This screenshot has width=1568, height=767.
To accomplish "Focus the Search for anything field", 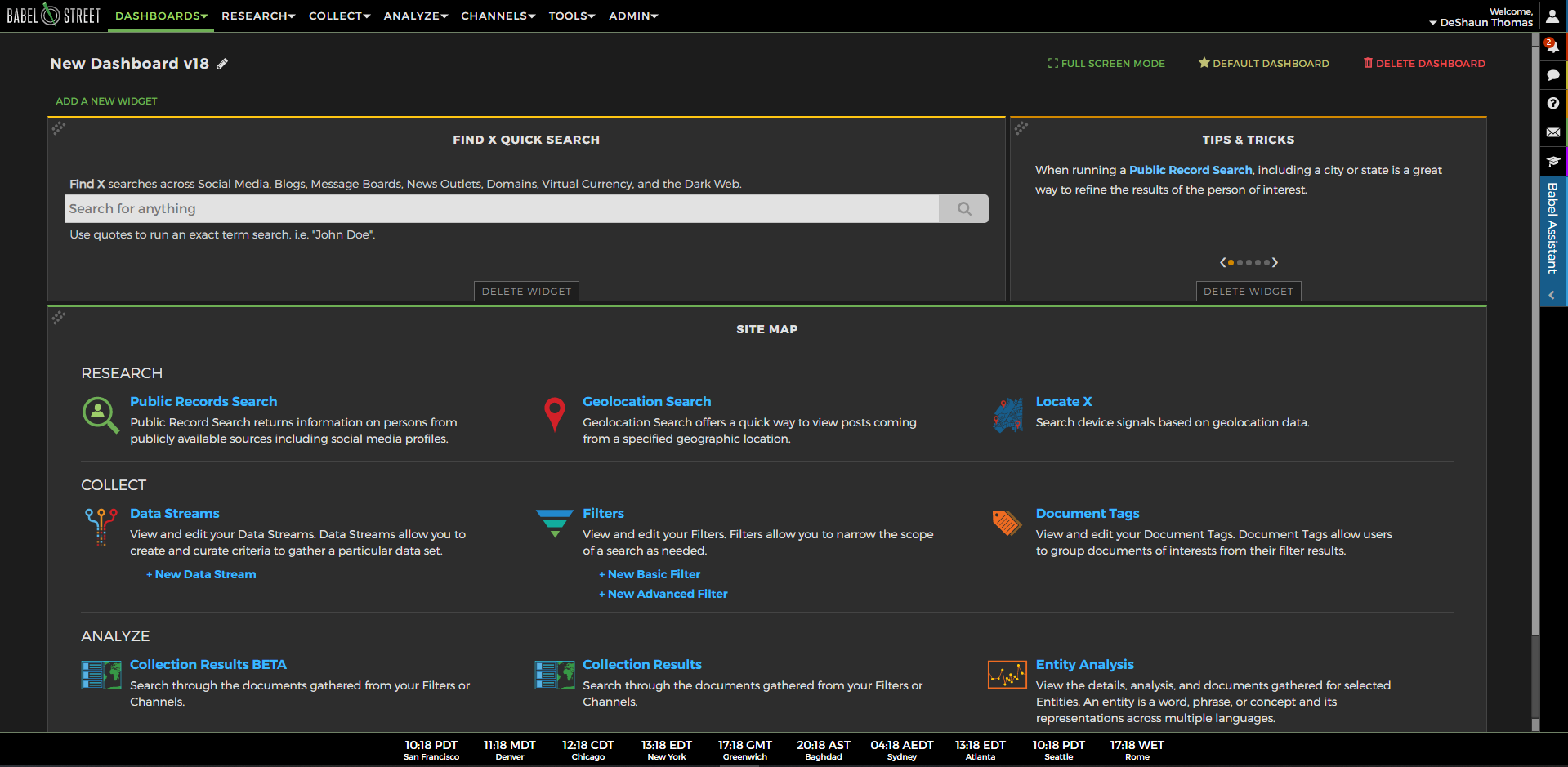I will 502,208.
